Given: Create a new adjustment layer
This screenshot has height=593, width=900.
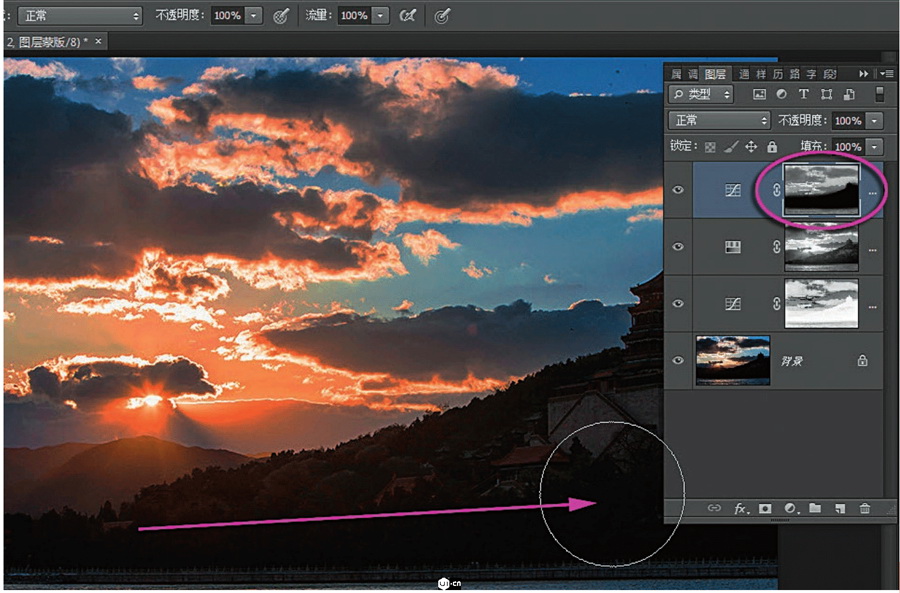Looking at the screenshot, I should pos(790,509).
